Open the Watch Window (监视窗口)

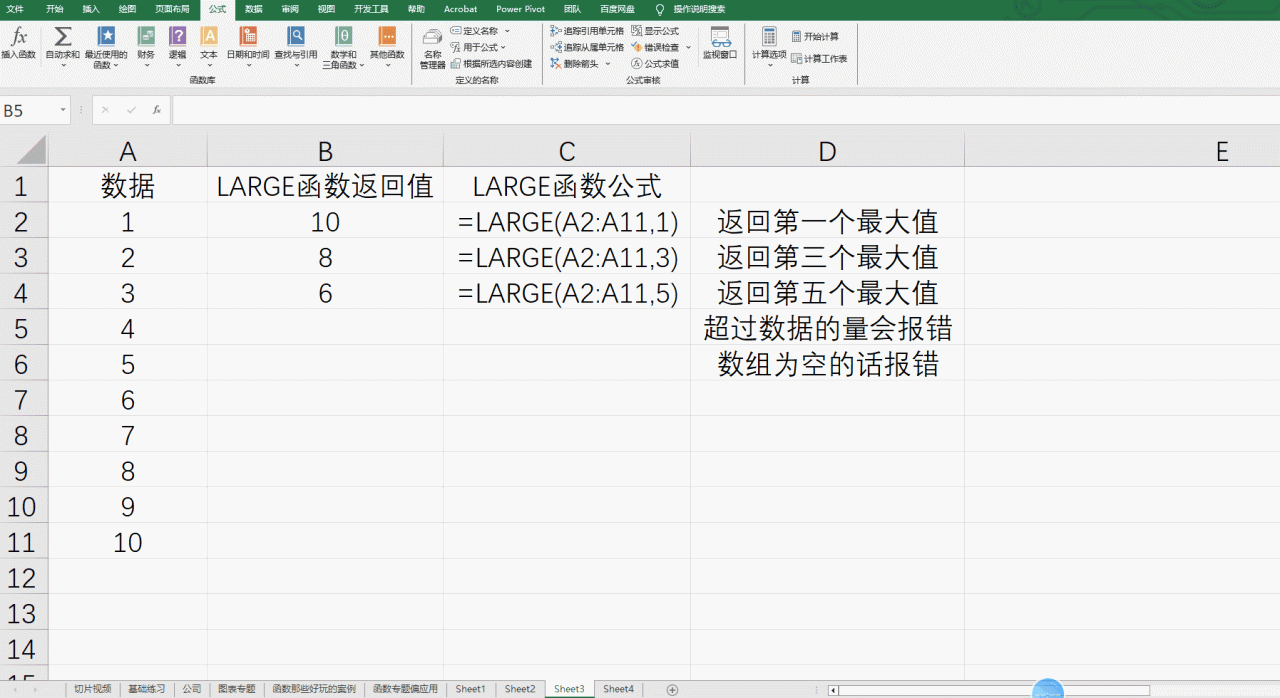tap(719, 42)
